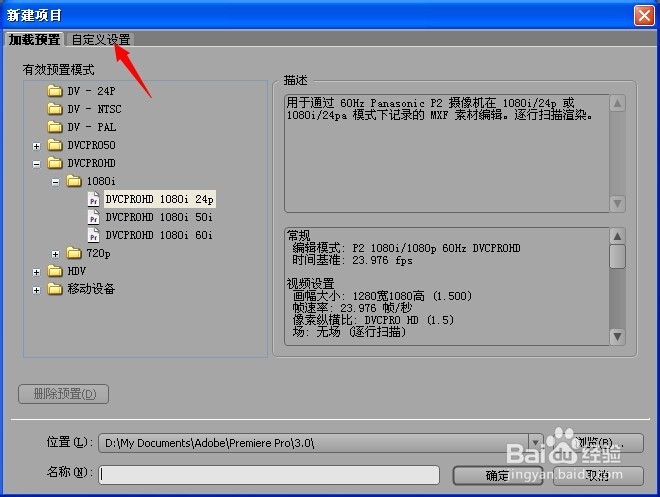Screen dimensions: 660x497
Task: Expand the 移动设备 tree node
Action: 37,290
